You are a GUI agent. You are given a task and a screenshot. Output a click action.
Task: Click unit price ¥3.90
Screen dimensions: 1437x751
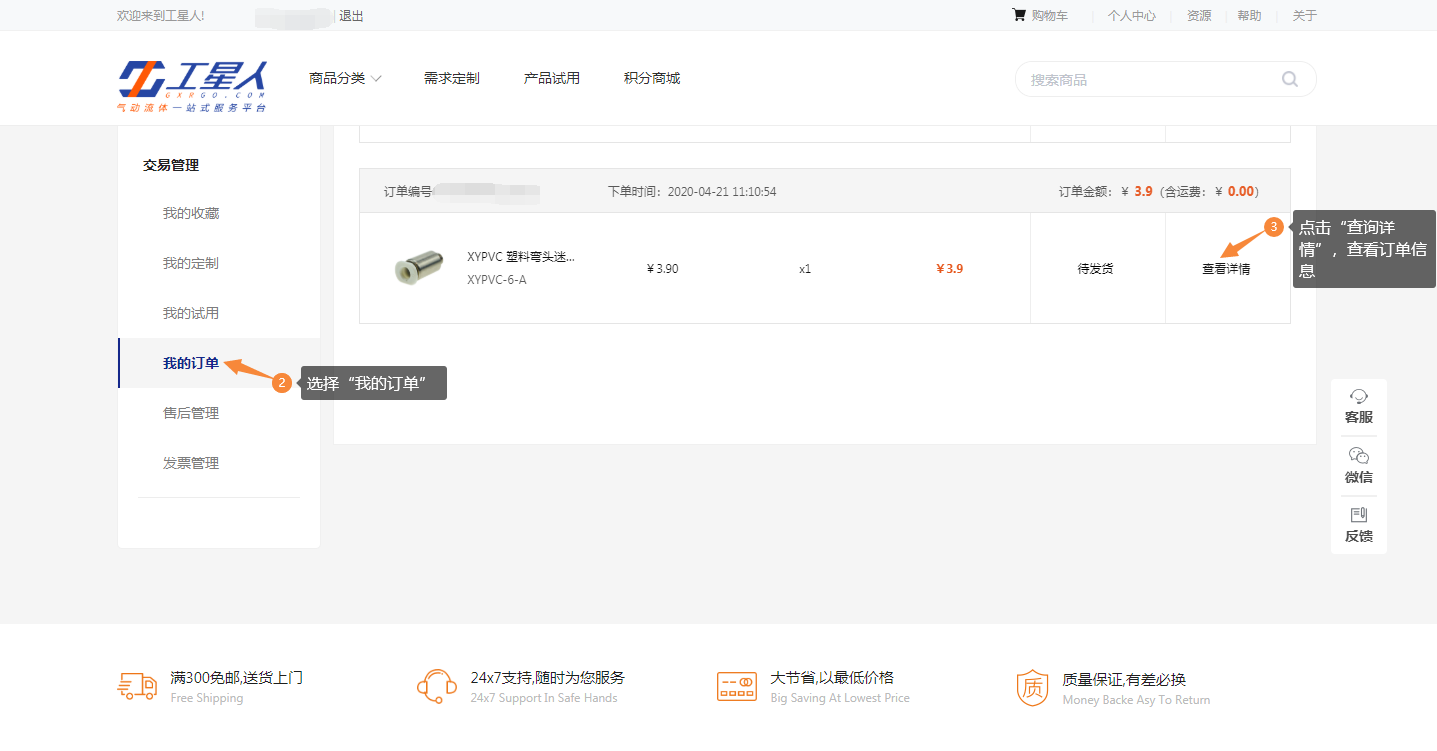click(x=663, y=269)
